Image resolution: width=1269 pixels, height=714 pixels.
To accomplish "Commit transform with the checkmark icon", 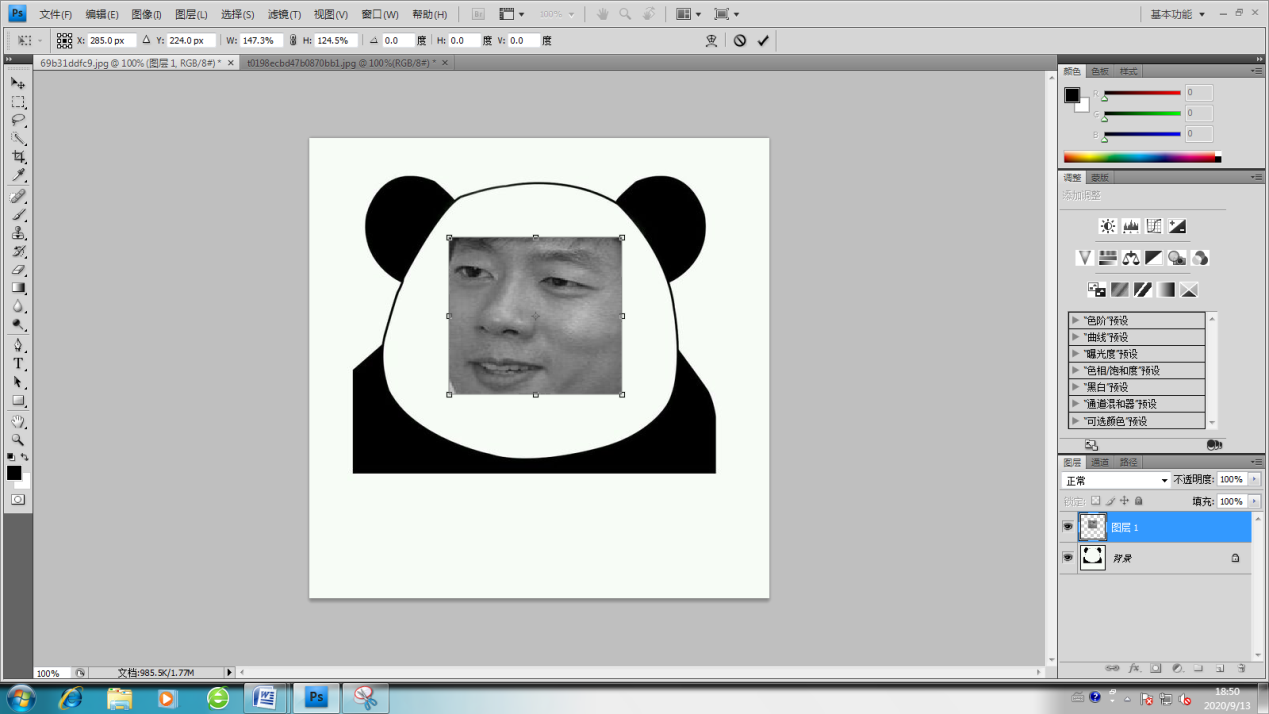I will 763,41.
